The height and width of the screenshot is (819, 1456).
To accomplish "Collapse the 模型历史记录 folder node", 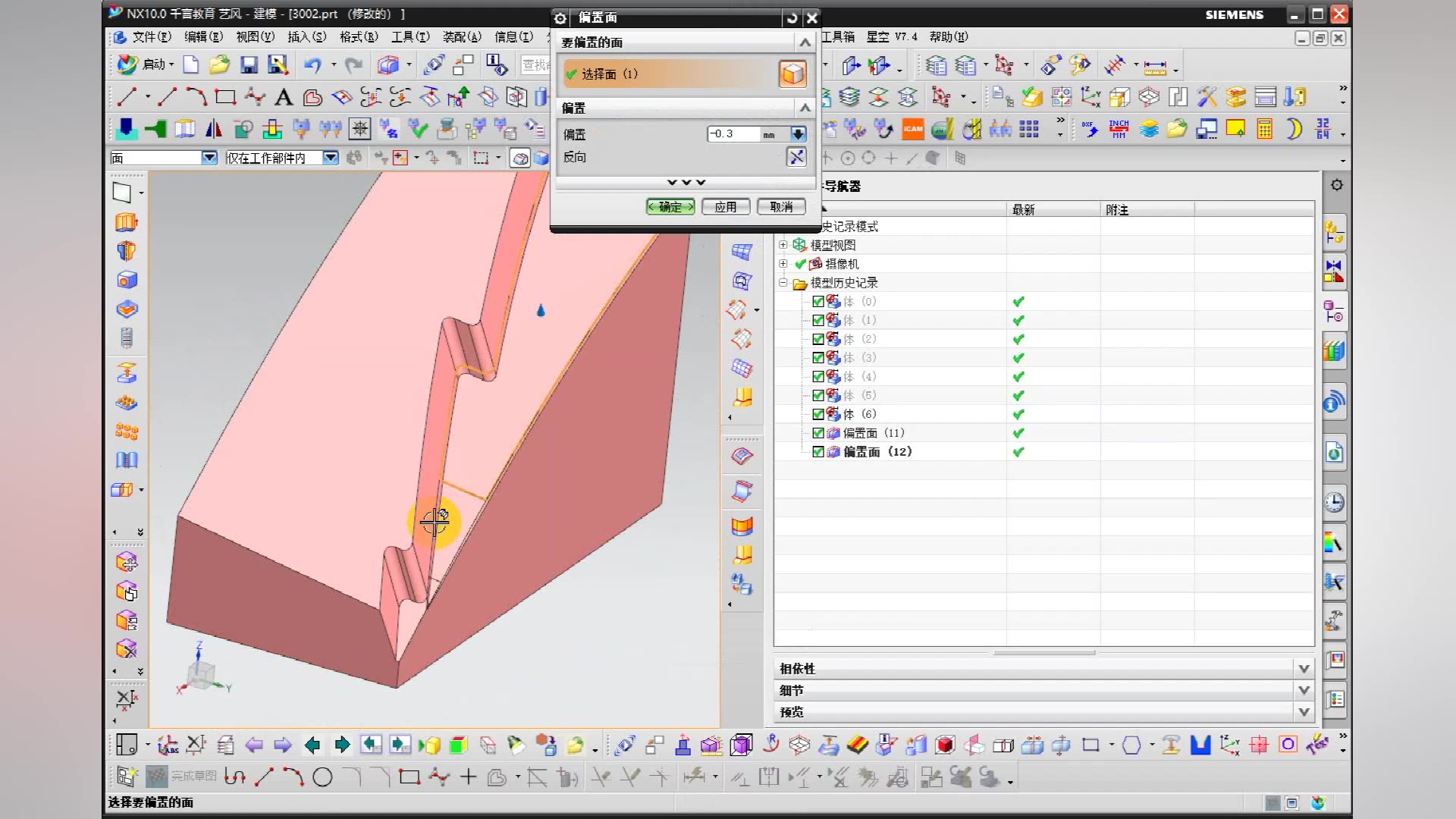I will 783,282.
